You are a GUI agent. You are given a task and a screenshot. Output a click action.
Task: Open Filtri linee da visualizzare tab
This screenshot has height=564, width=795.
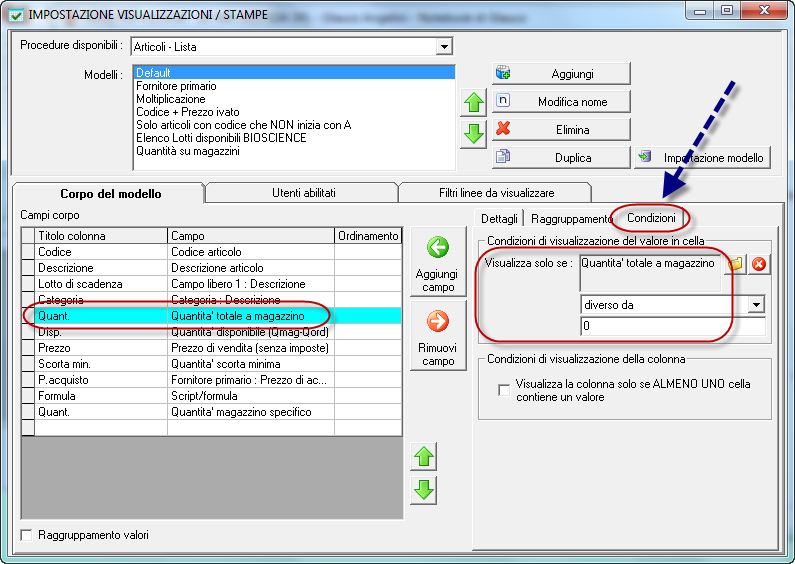496,193
